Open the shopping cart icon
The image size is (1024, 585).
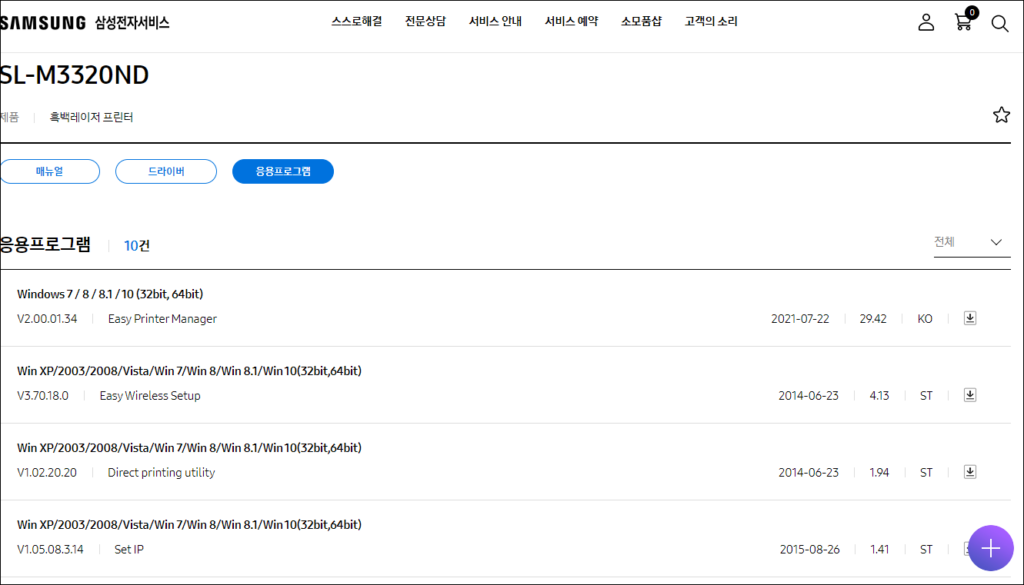(963, 22)
